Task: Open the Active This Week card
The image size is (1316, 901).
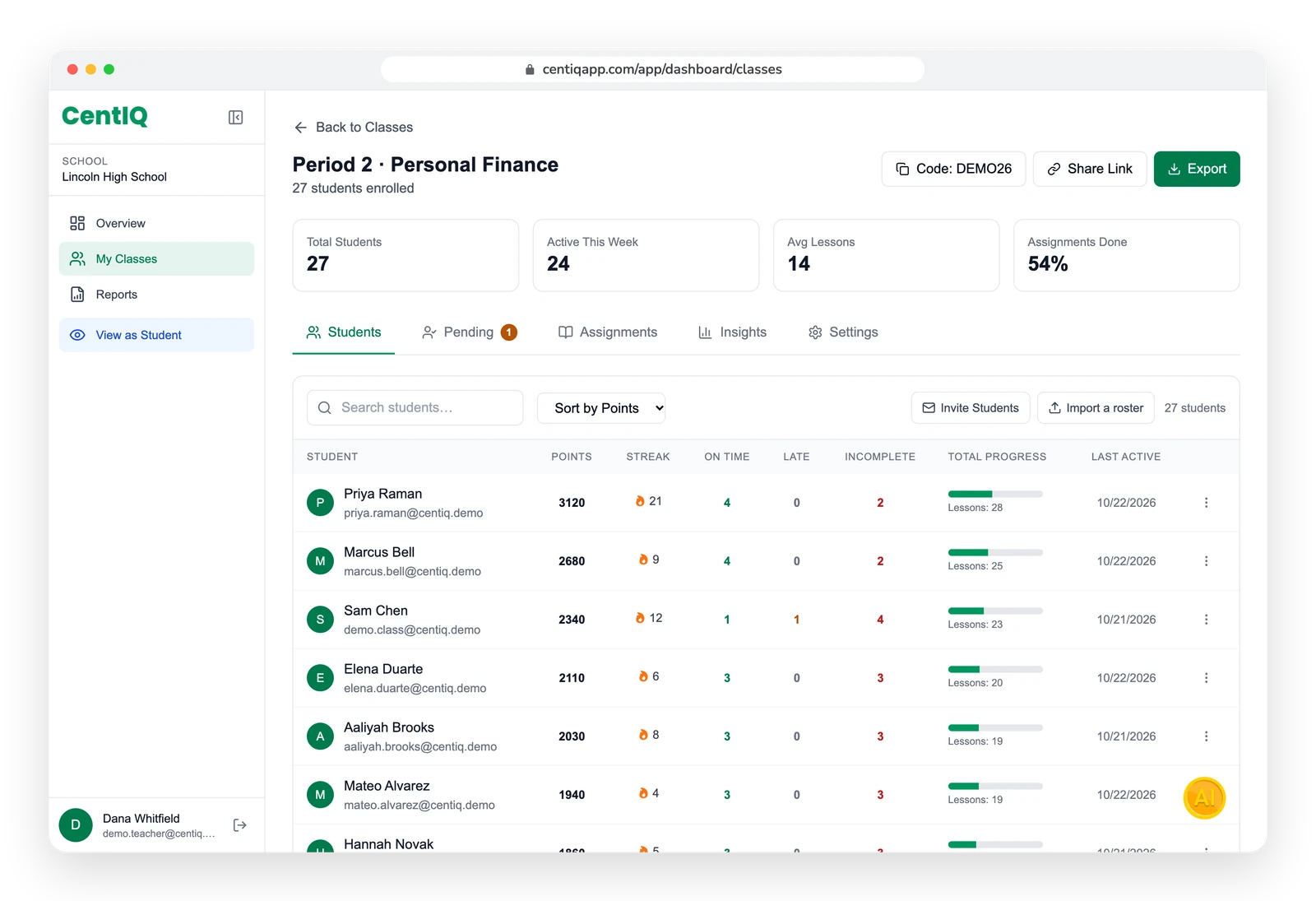Action: (646, 255)
